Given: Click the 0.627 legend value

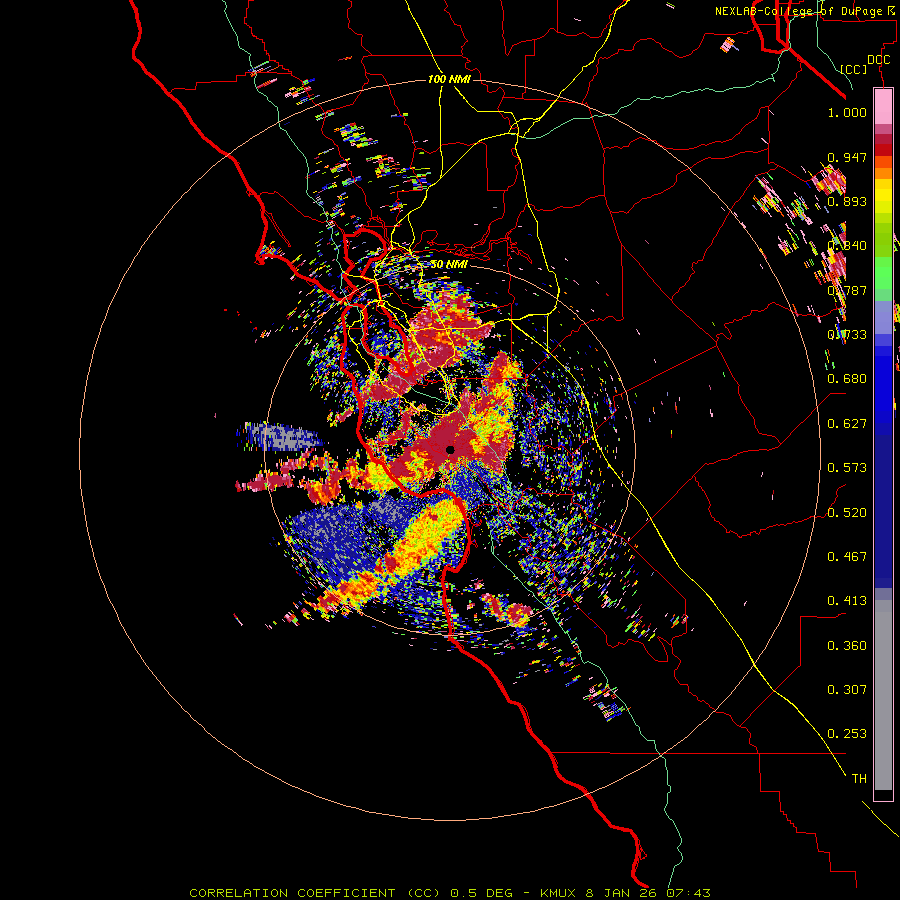Looking at the screenshot, I should pos(847,424).
